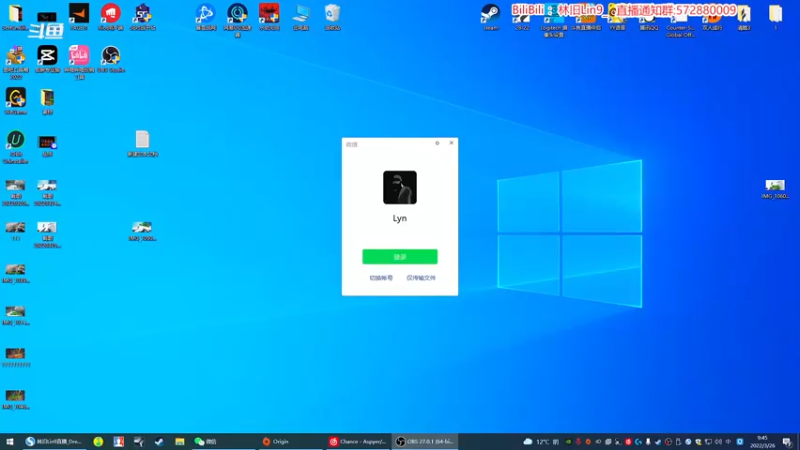Open the OBS 27.0.1 taskbar item

(x=425, y=441)
